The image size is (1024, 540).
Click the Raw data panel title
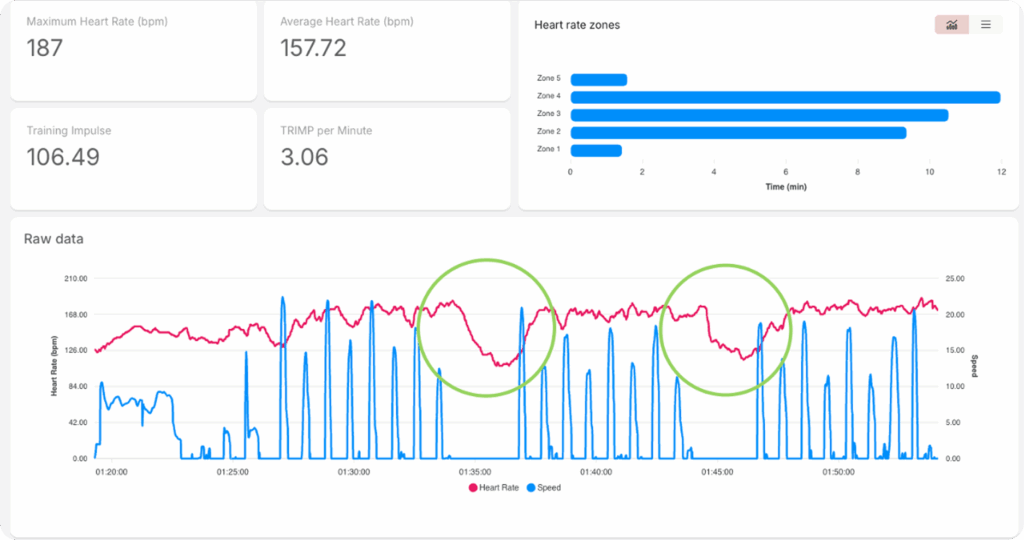click(54, 239)
